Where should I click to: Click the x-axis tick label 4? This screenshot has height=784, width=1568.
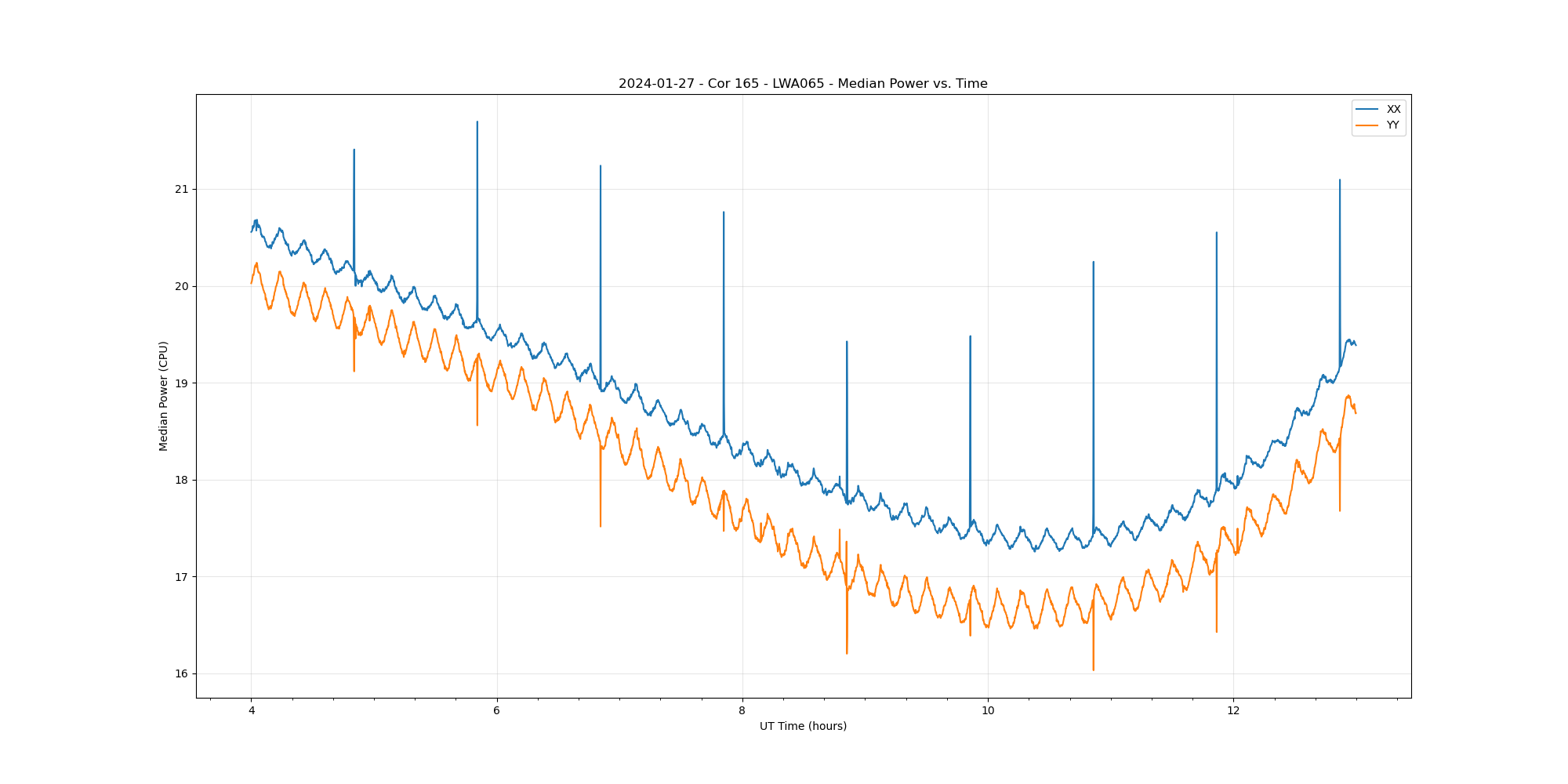(251, 711)
